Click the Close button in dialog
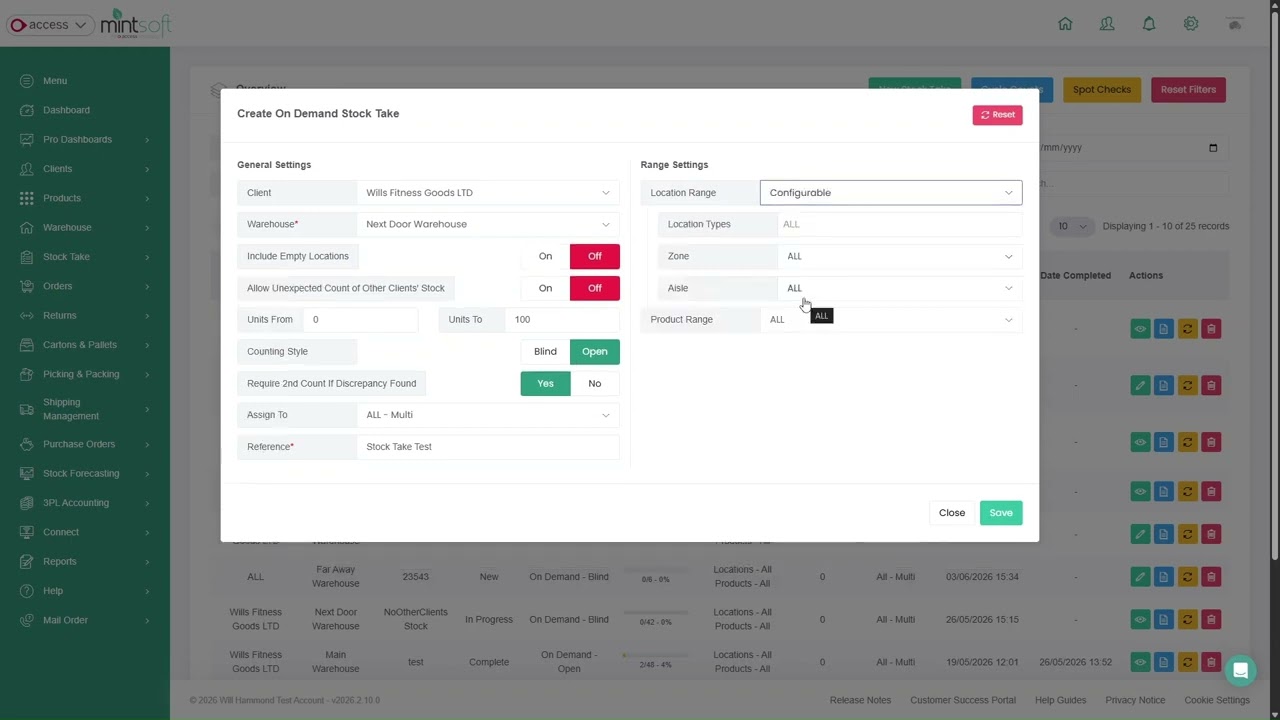The width and height of the screenshot is (1280, 720). click(x=952, y=513)
